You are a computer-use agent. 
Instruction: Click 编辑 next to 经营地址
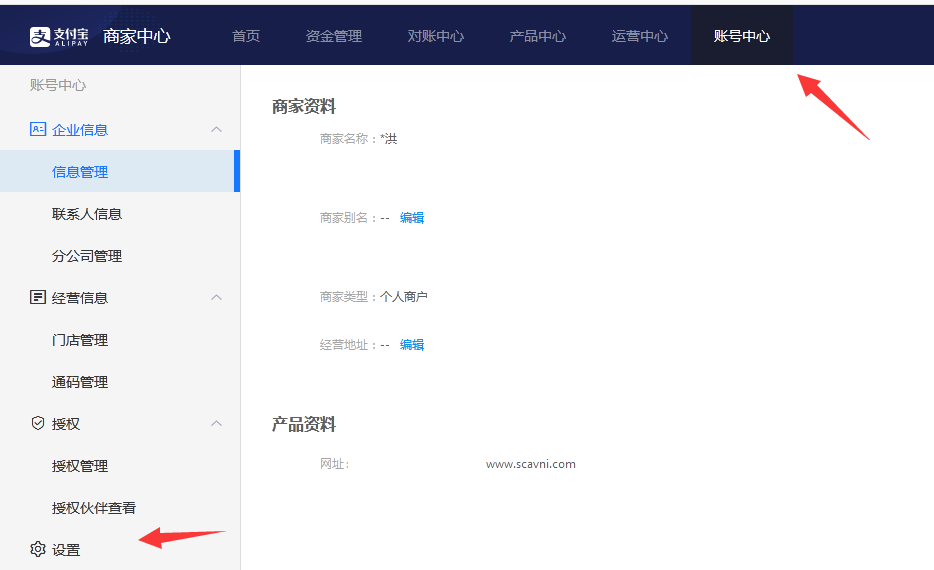coord(412,345)
